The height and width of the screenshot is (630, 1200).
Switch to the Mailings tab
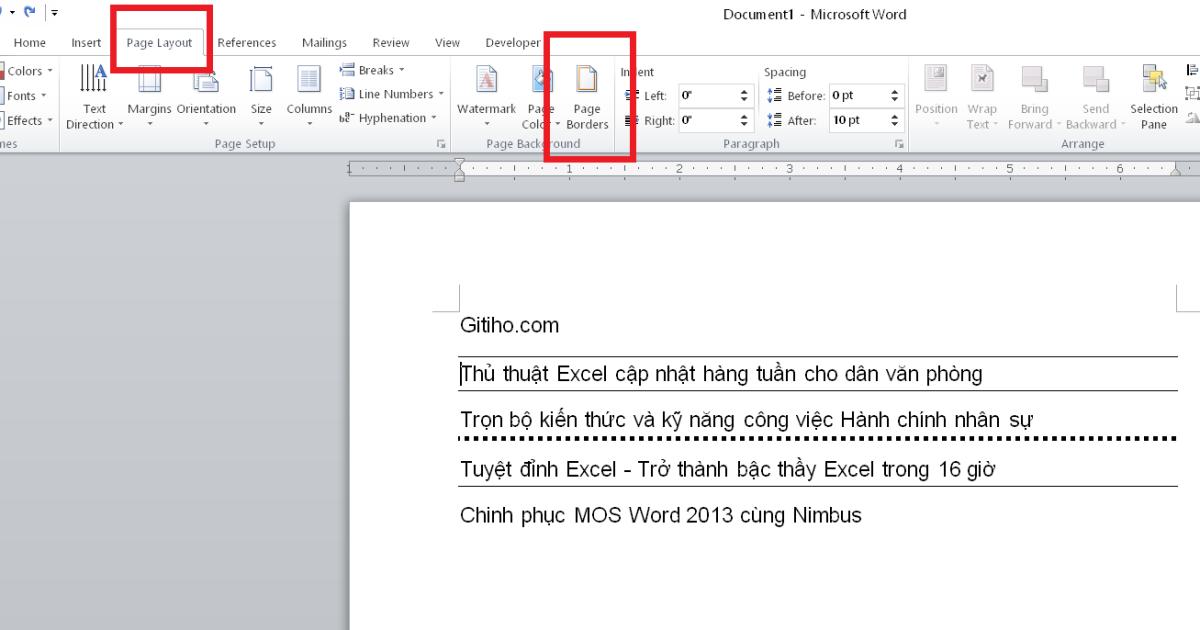[x=324, y=43]
